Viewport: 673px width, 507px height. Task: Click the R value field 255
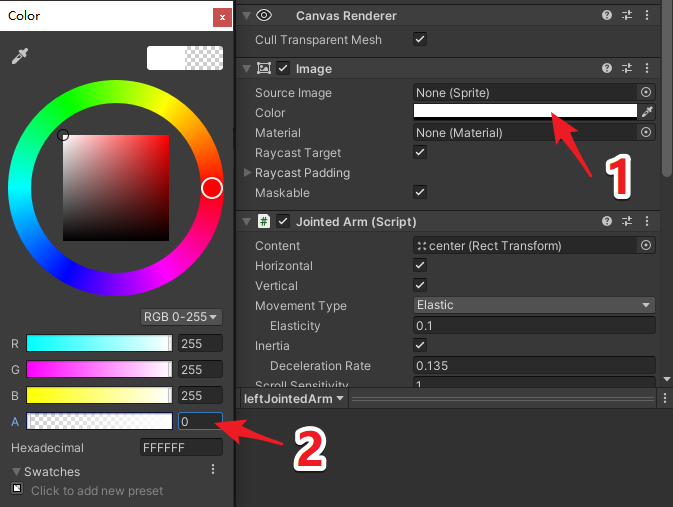200,343
